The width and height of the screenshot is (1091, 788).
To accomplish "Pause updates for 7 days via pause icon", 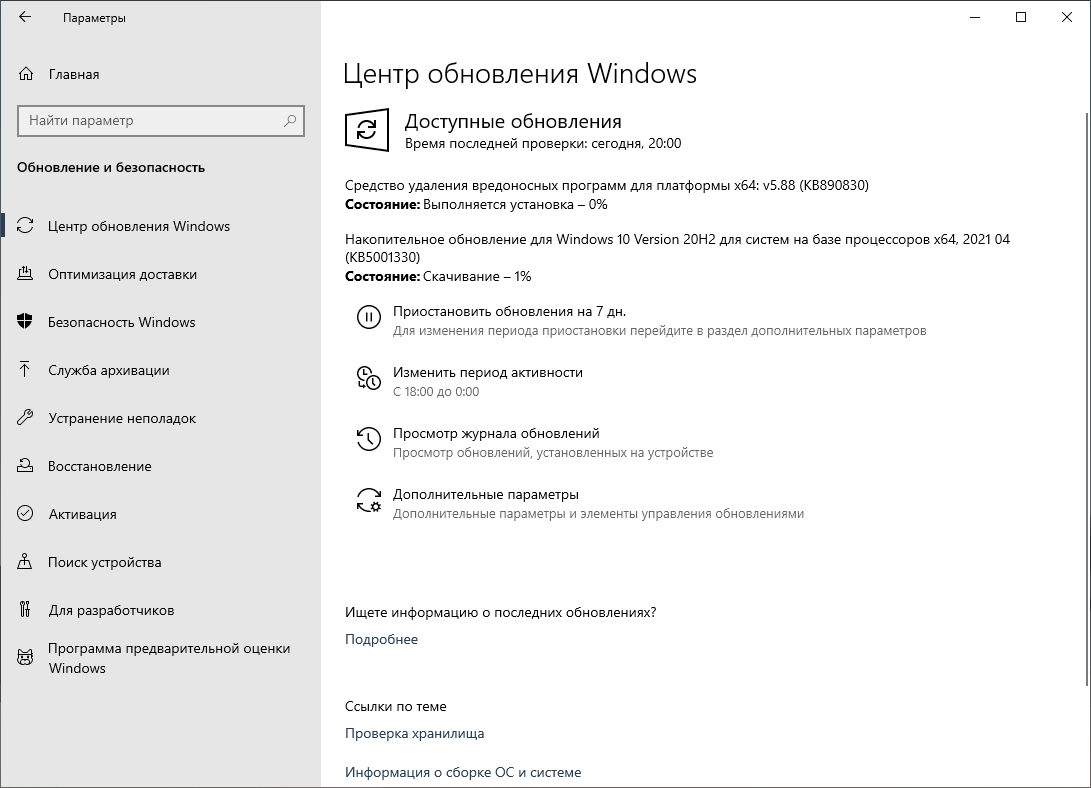I will click(x=369, y=319).
